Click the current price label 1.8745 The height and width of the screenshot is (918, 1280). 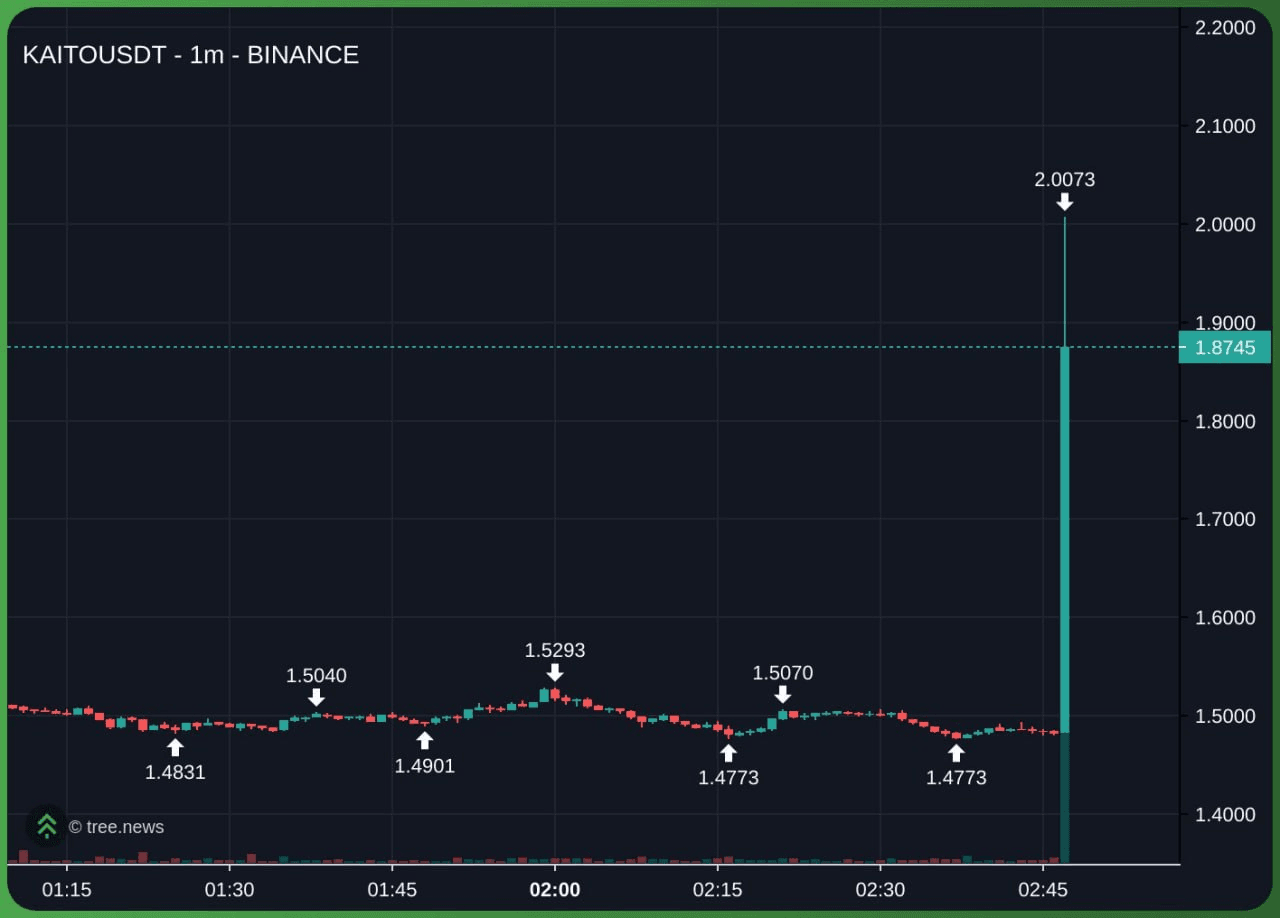1225,347
